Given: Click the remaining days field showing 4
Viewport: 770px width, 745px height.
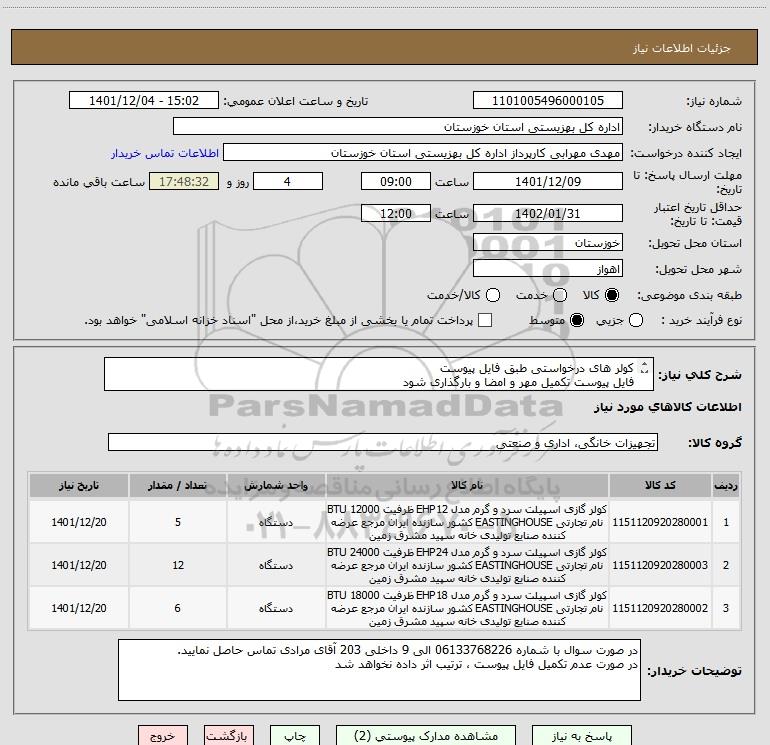Looking at the screenshot, I should pos(288,181).
